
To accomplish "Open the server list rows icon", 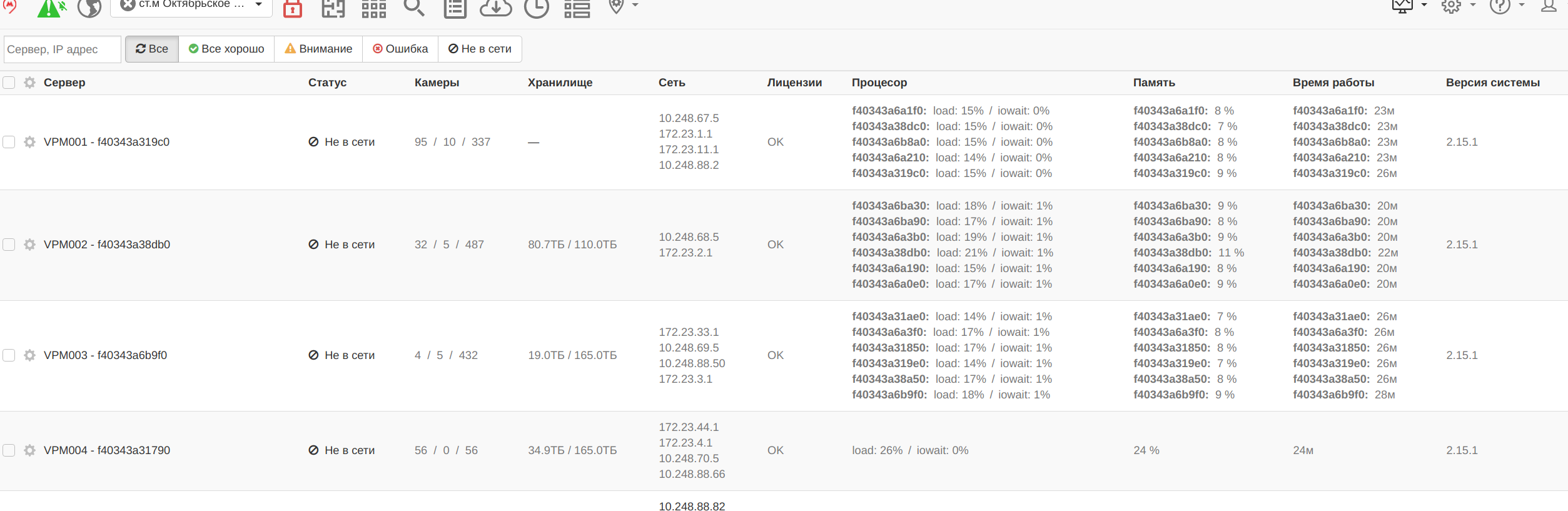I will coord(577,8).
